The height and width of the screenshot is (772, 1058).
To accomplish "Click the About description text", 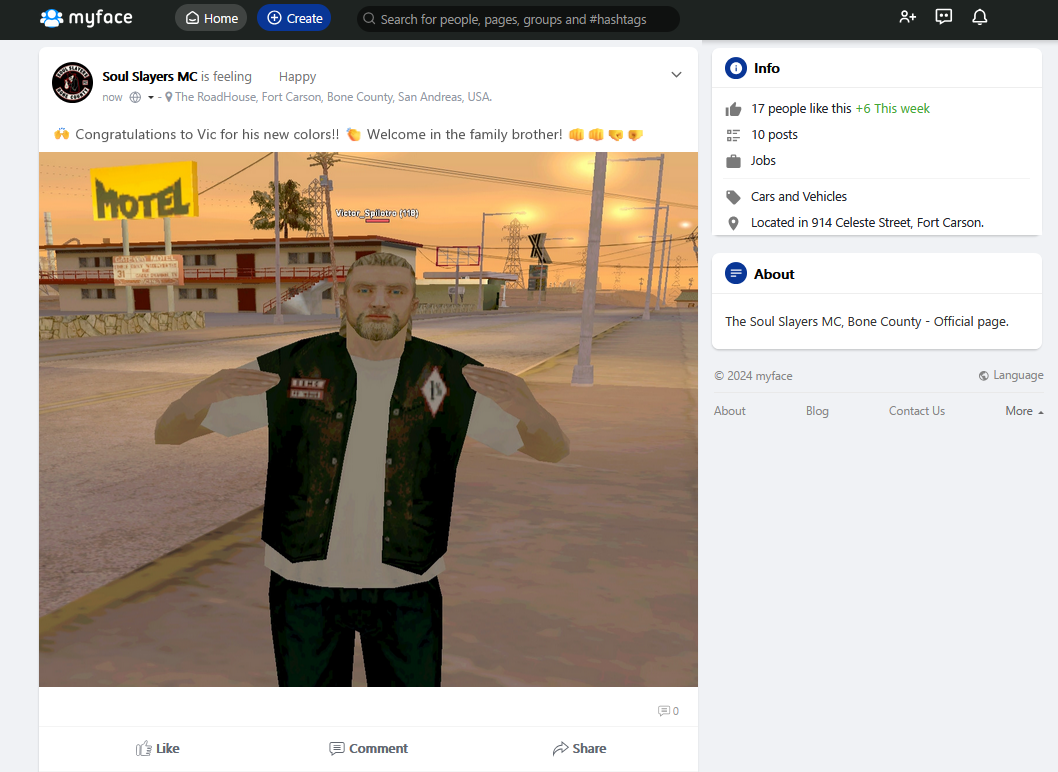I will point(866,321).
